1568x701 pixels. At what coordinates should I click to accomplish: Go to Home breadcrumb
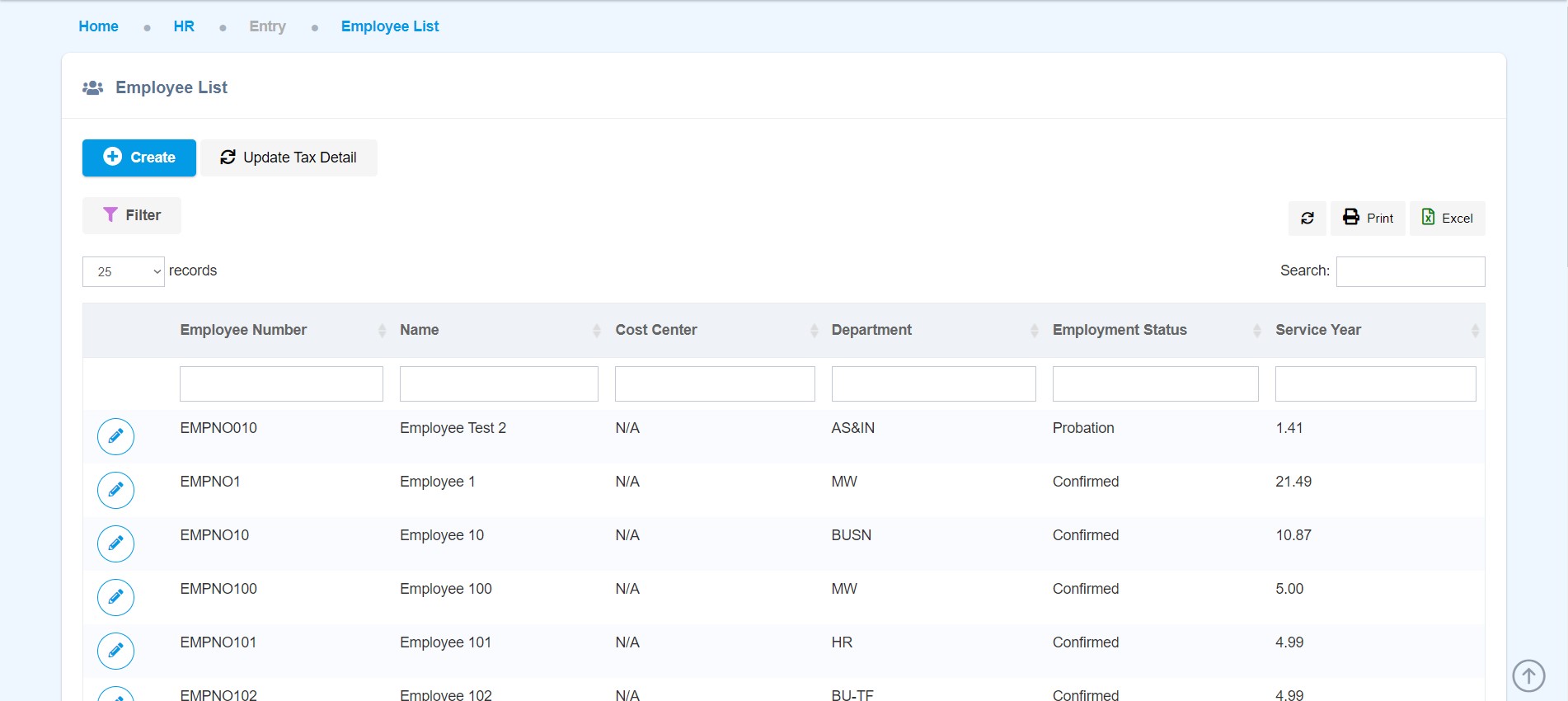coord(98,26)
